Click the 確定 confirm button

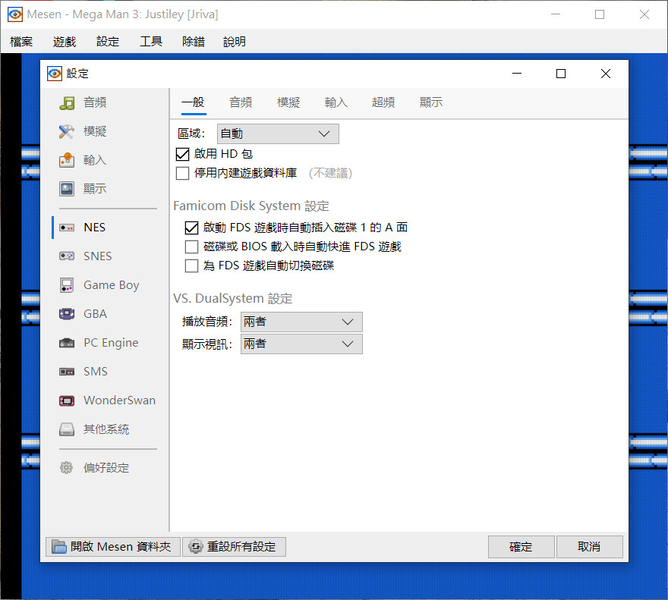coord(521,547)
